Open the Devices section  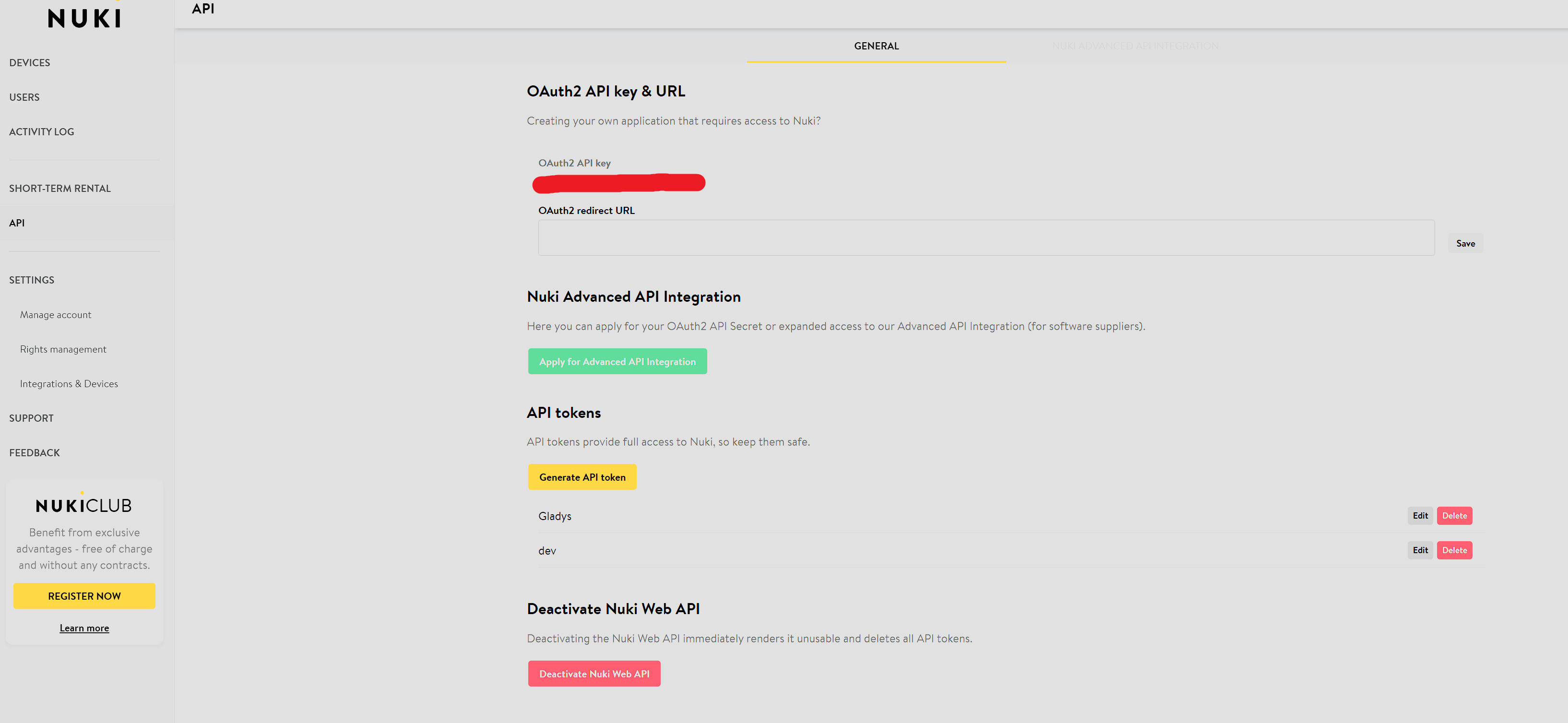tap(30, 63)
